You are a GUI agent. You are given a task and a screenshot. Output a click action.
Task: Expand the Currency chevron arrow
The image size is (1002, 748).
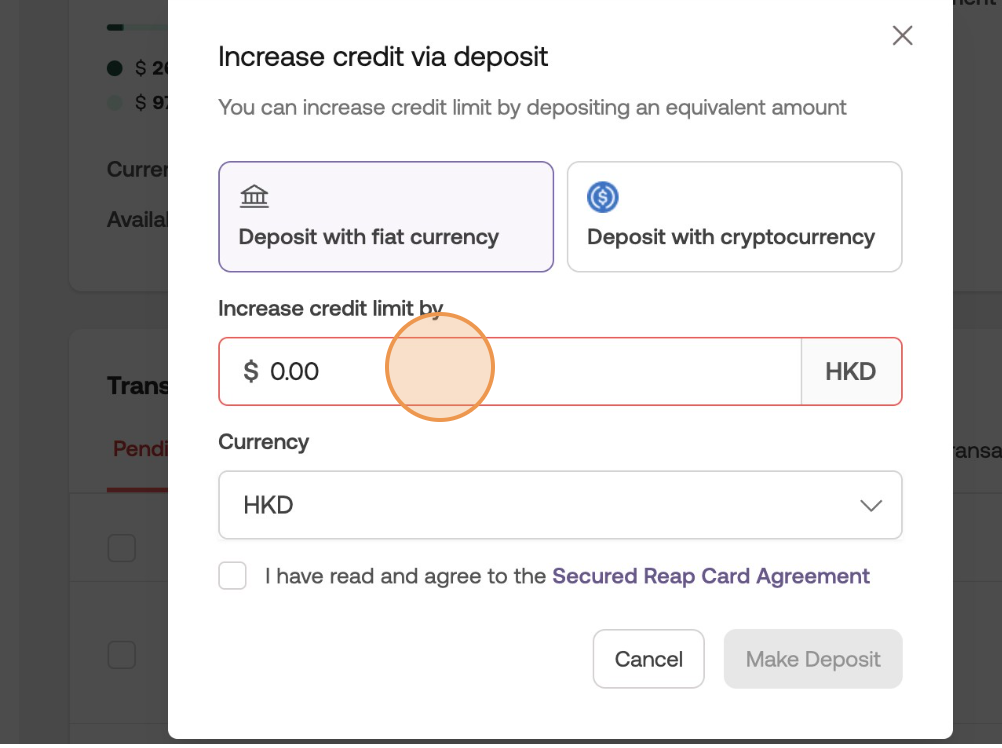click(870, 506)
